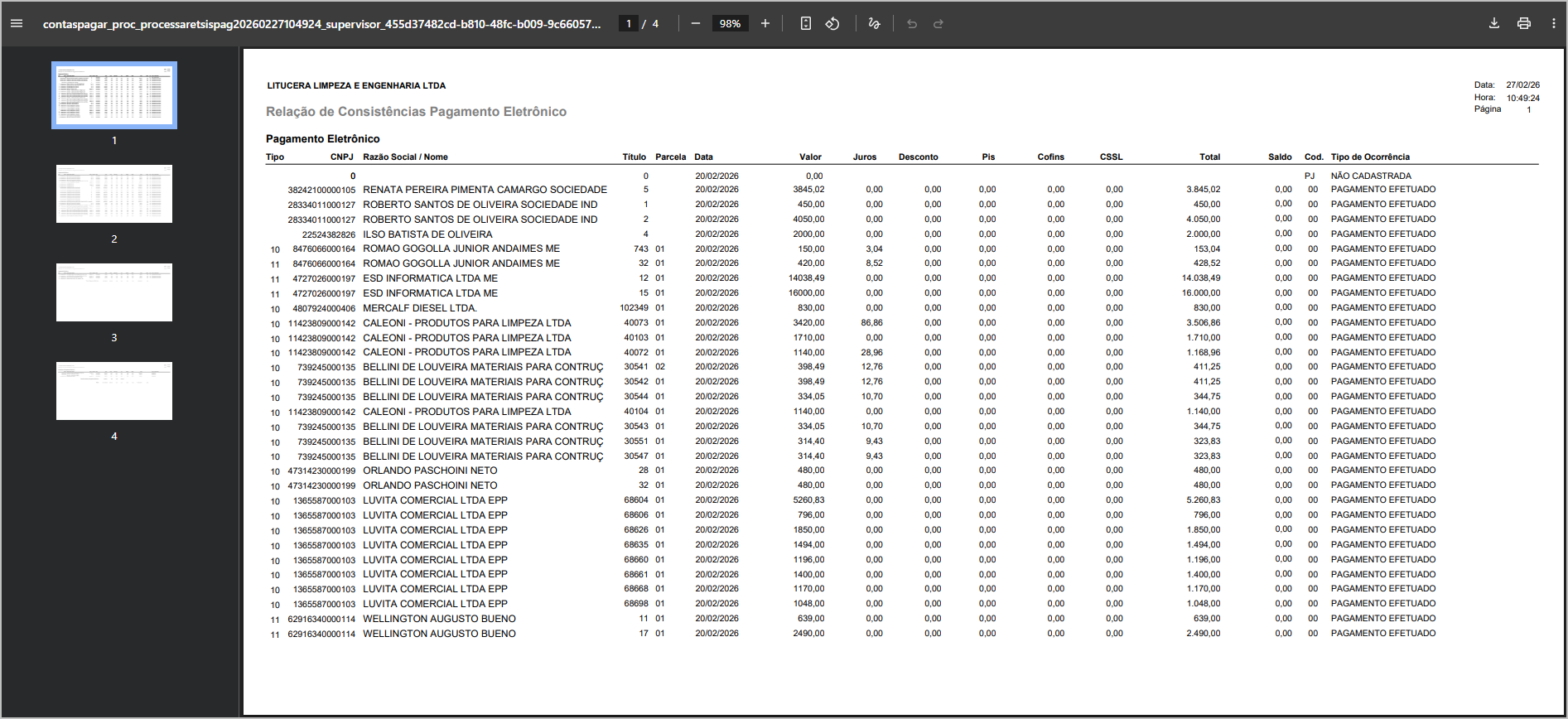Download the PDF file
The image size is (1568, 719).
(x=1494, y=23)
